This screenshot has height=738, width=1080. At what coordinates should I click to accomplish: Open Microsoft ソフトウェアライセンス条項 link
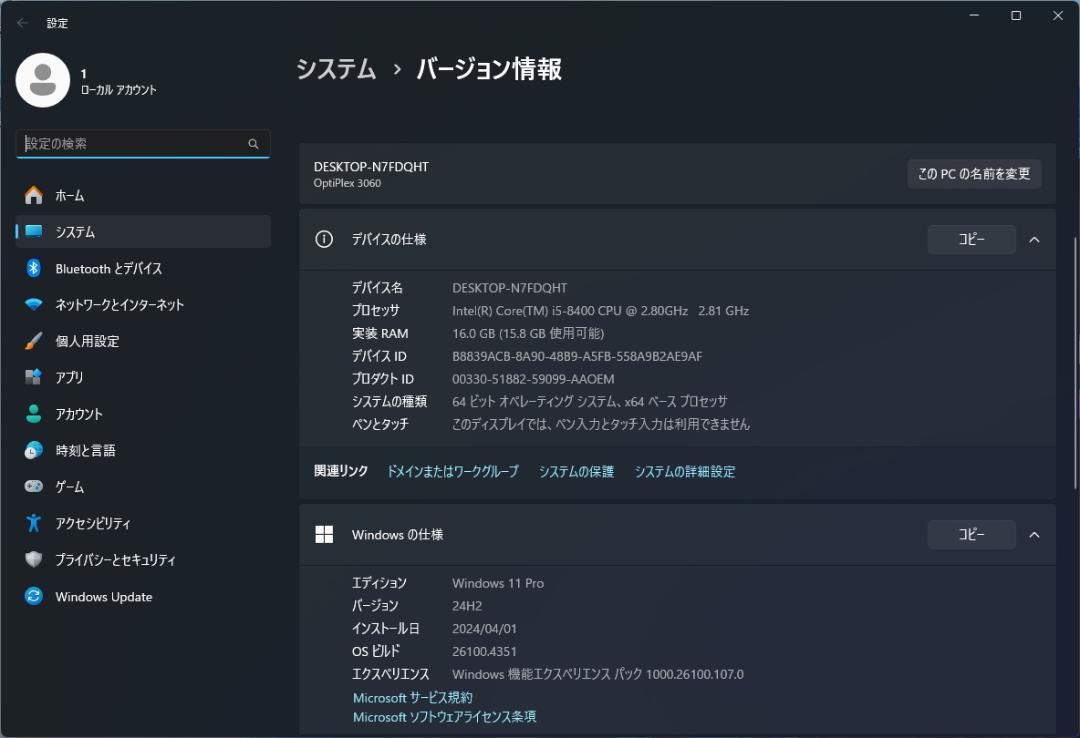point(444,717)
